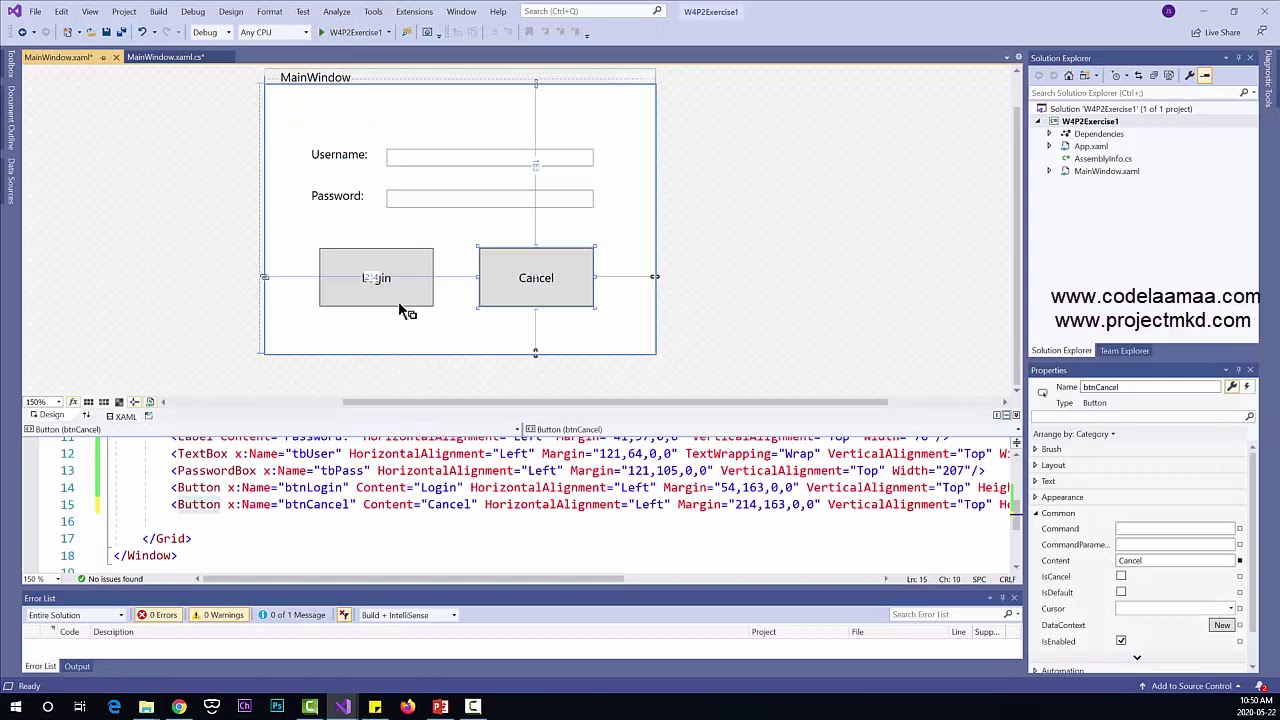Toggle the effects fx icon in designer
Viewport: 1280px width, 720px height.
[x=73, y=402]
